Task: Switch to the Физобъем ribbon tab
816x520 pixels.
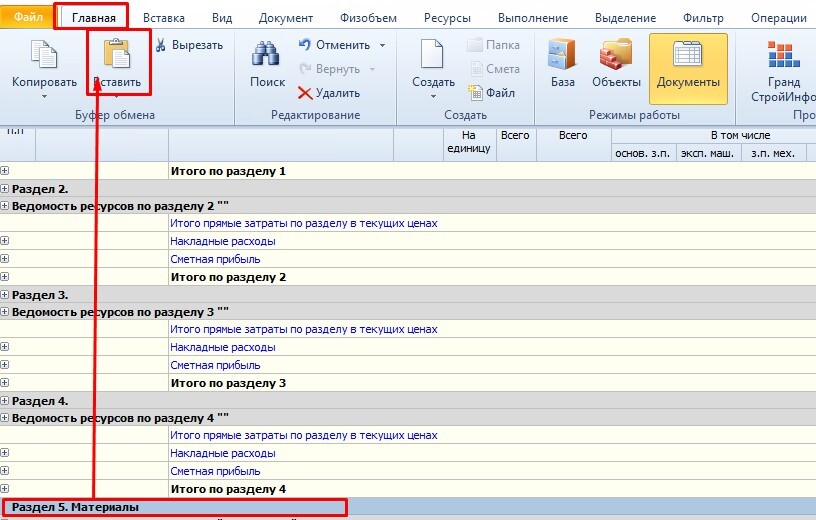Action: [368, 18]
